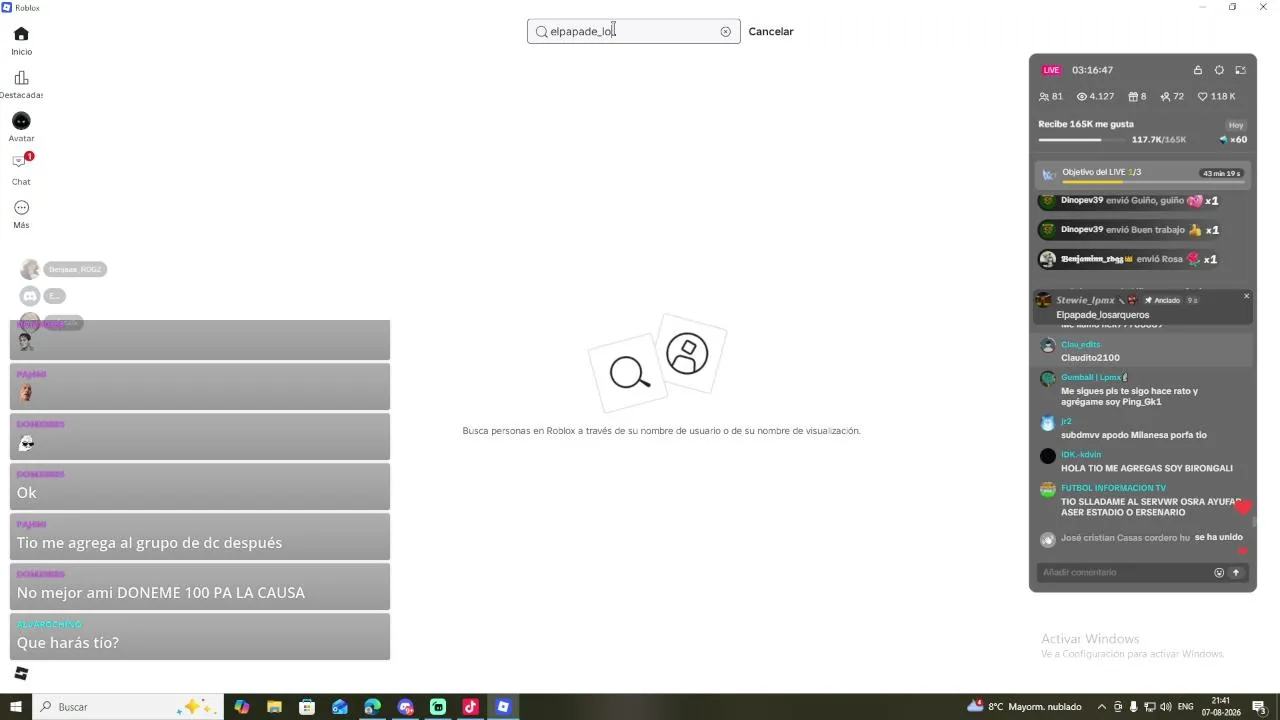Open FUTBOL INFORMACION TV username
1280x720 pixels.
(1113, 488)
